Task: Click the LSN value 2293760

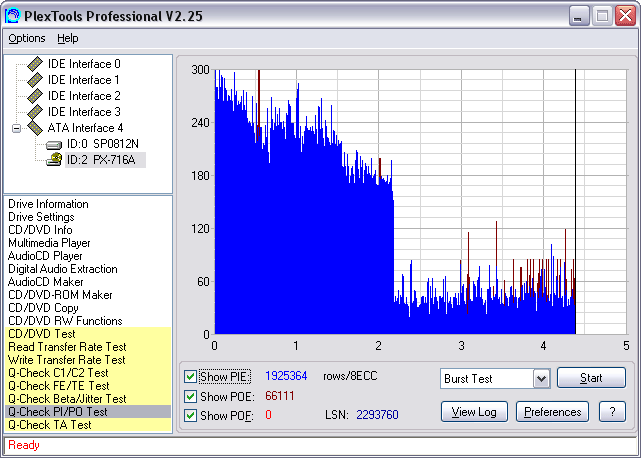Action: (377, 415)
